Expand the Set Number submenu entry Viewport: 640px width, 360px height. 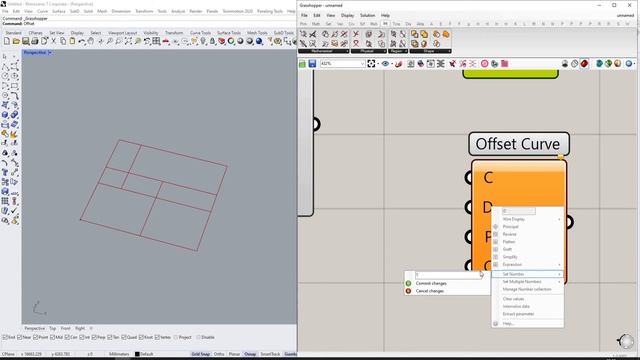pyautogui.click(x=527, y=274)
